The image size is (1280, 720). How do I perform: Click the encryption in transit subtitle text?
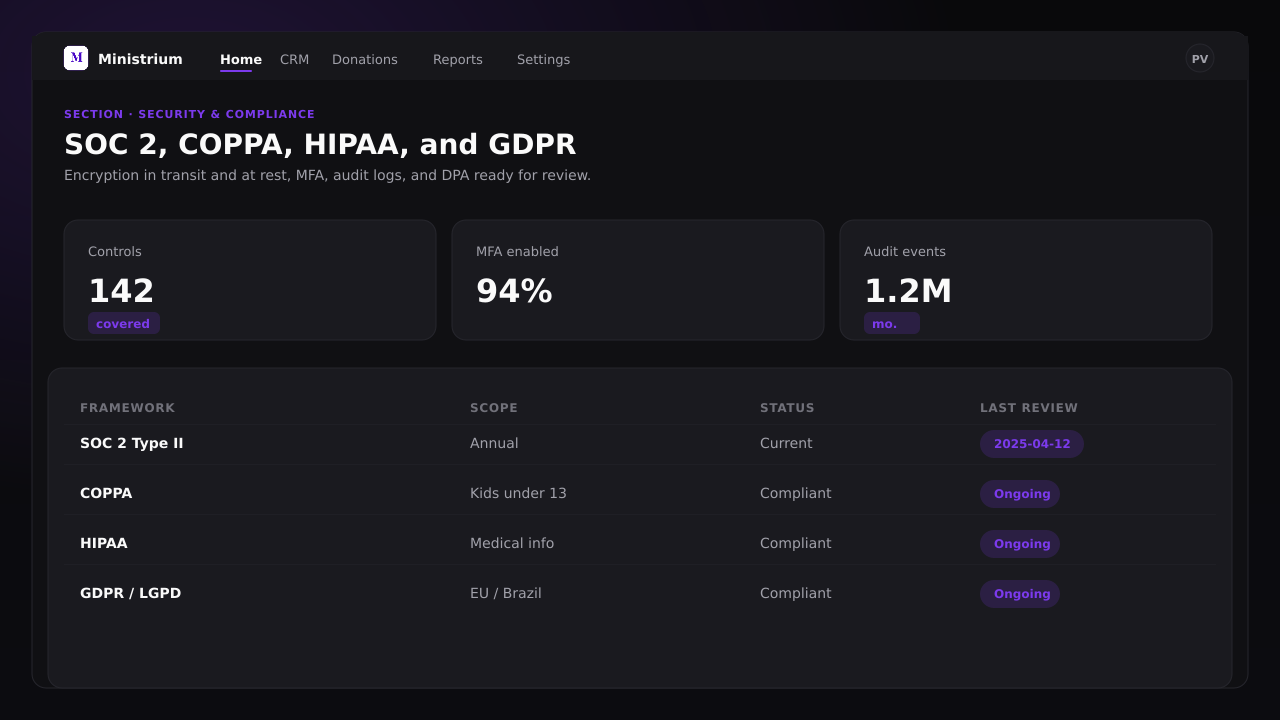click(x=328, y=175)
